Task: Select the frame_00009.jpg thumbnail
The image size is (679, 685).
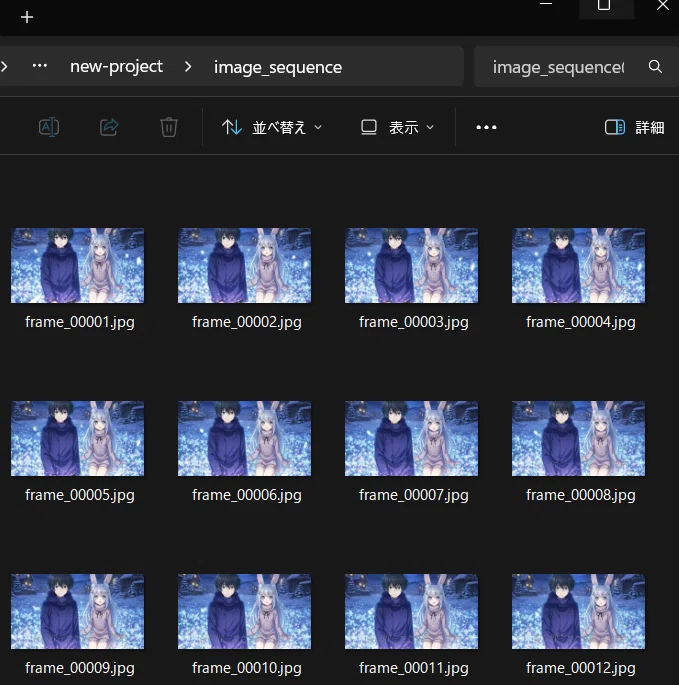Action: [x=77, y=611]
